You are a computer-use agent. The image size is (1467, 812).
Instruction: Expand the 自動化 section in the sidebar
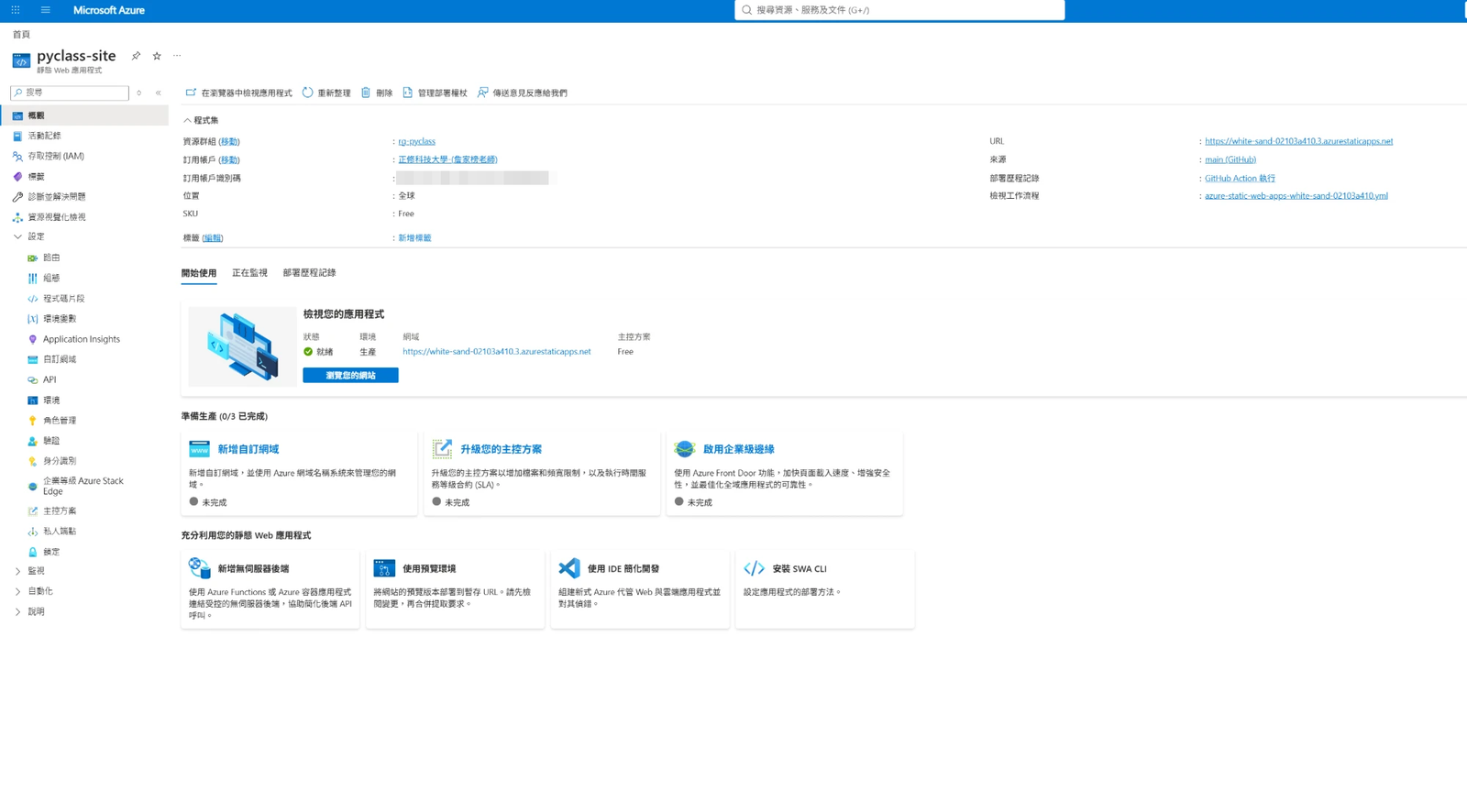(x=17, y=591)
